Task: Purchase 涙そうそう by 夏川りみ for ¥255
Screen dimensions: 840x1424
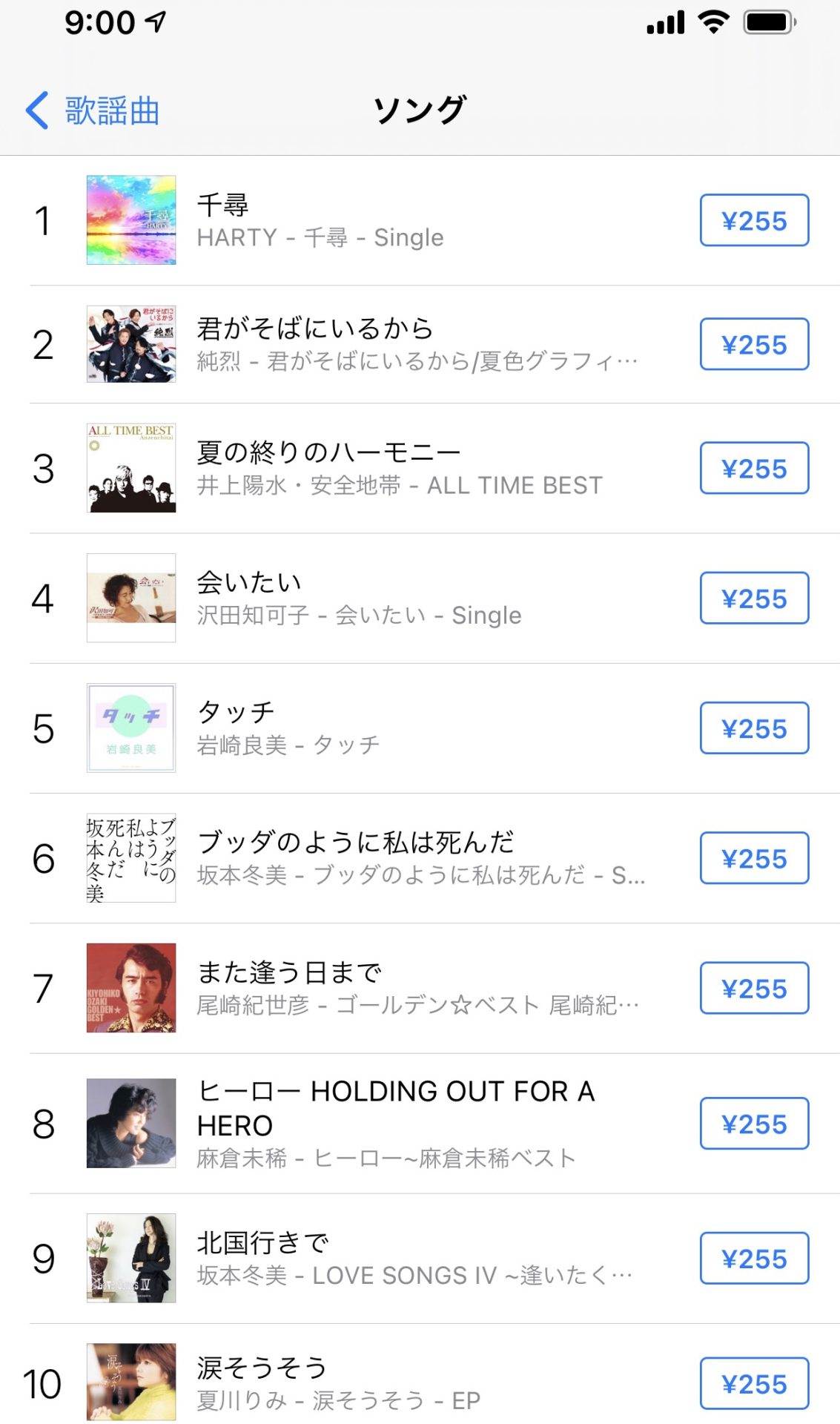Action: click(754, 1383)
